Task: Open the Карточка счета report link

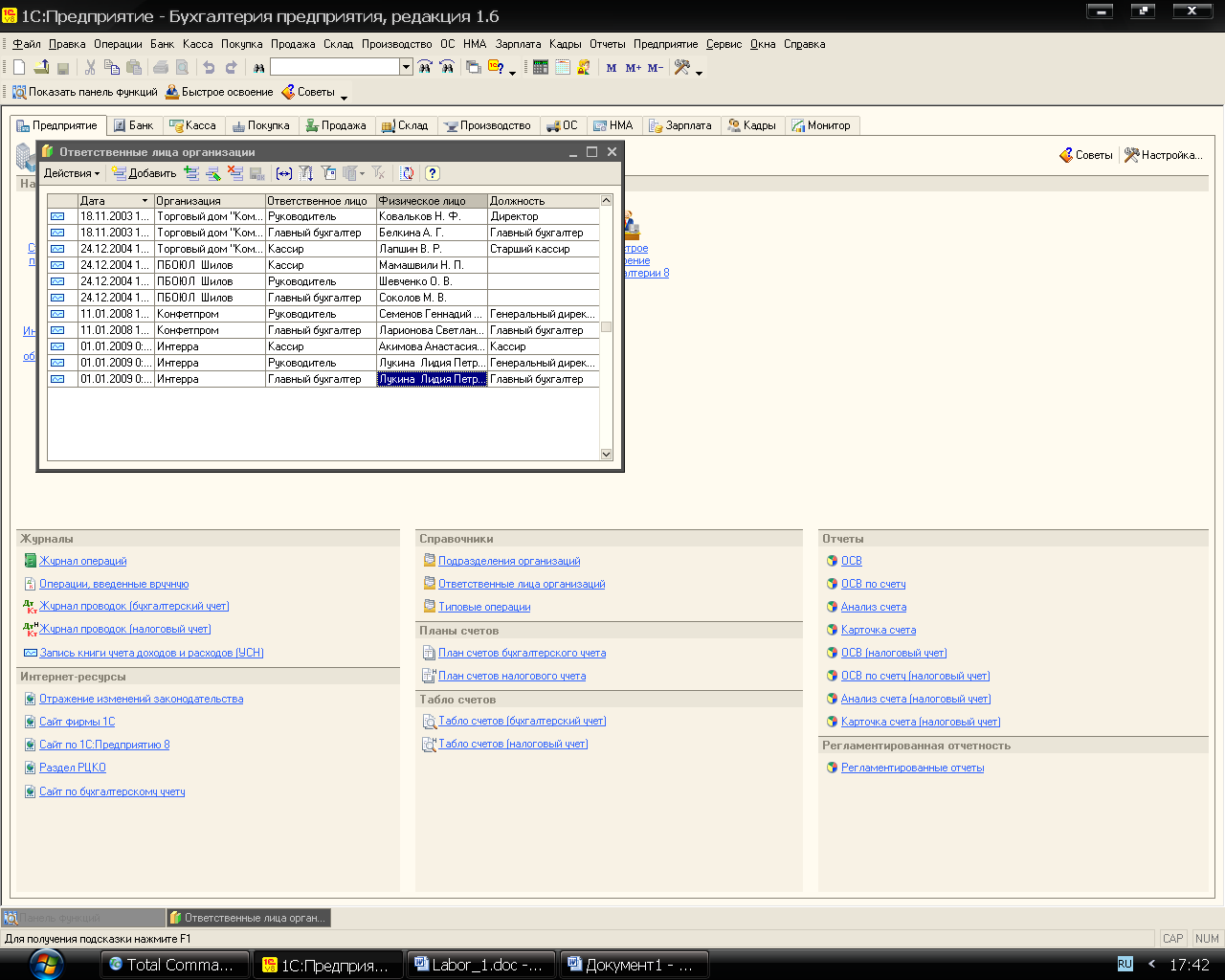Action: [x=879, y=630]
